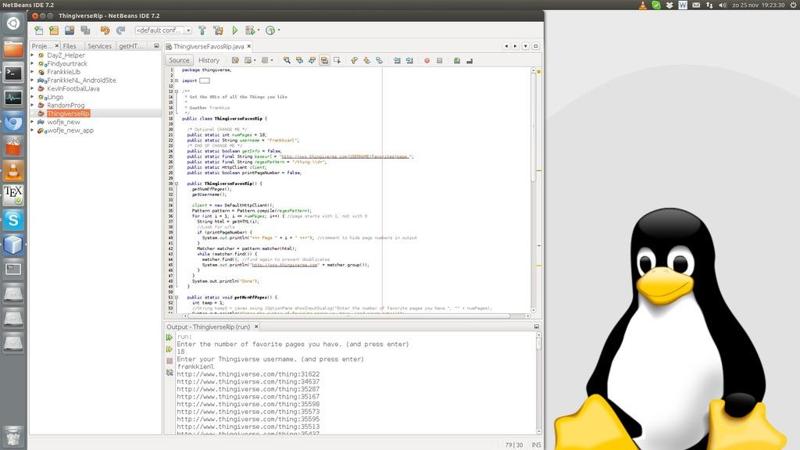Screen dimensions: 800x450
Task: Re-run the program from the Output panel
Action: coord(170,338)
